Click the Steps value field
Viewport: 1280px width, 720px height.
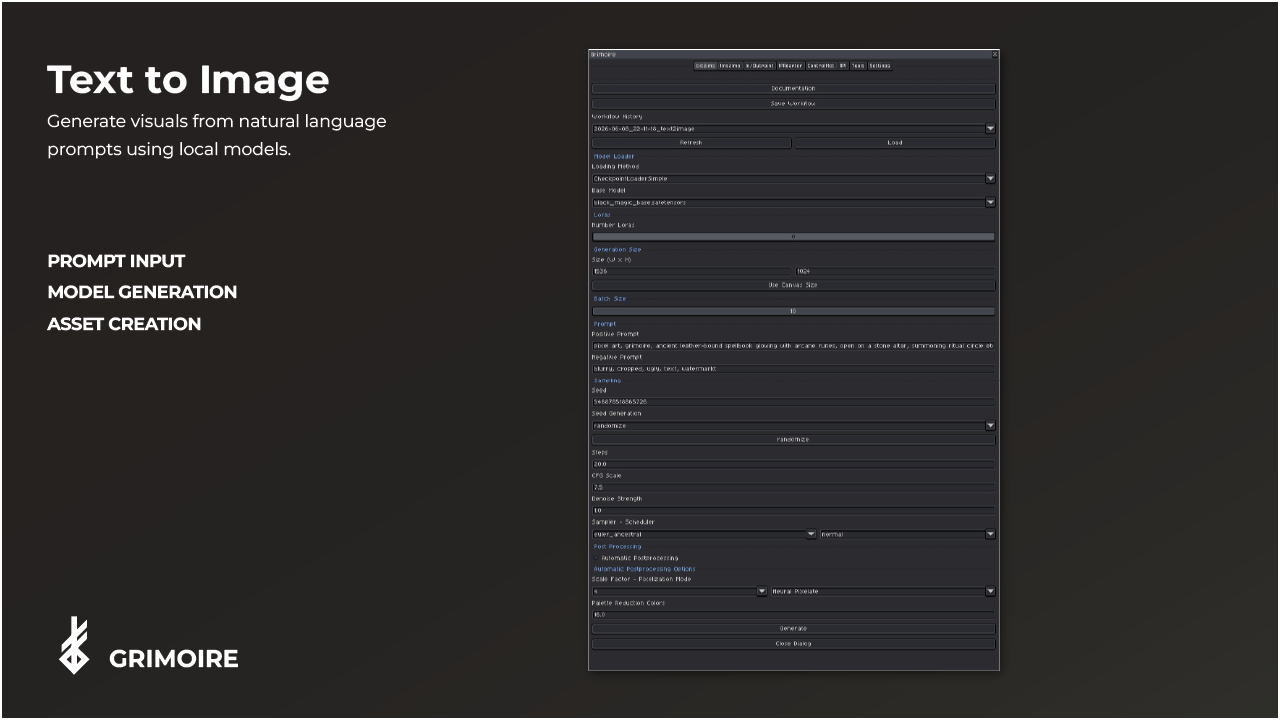pos(794,464)
